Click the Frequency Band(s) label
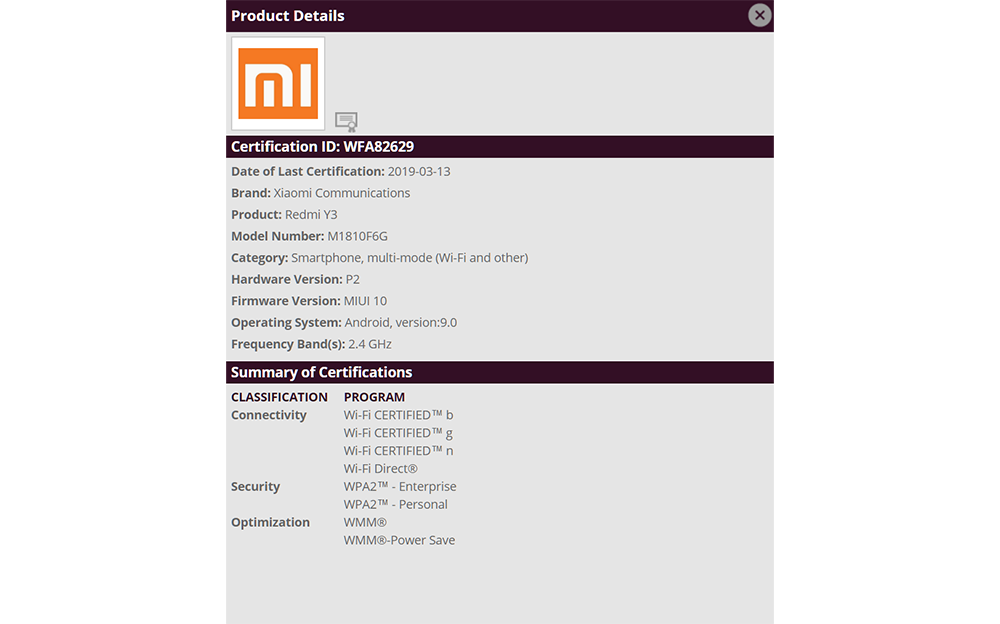 point(288,345)
